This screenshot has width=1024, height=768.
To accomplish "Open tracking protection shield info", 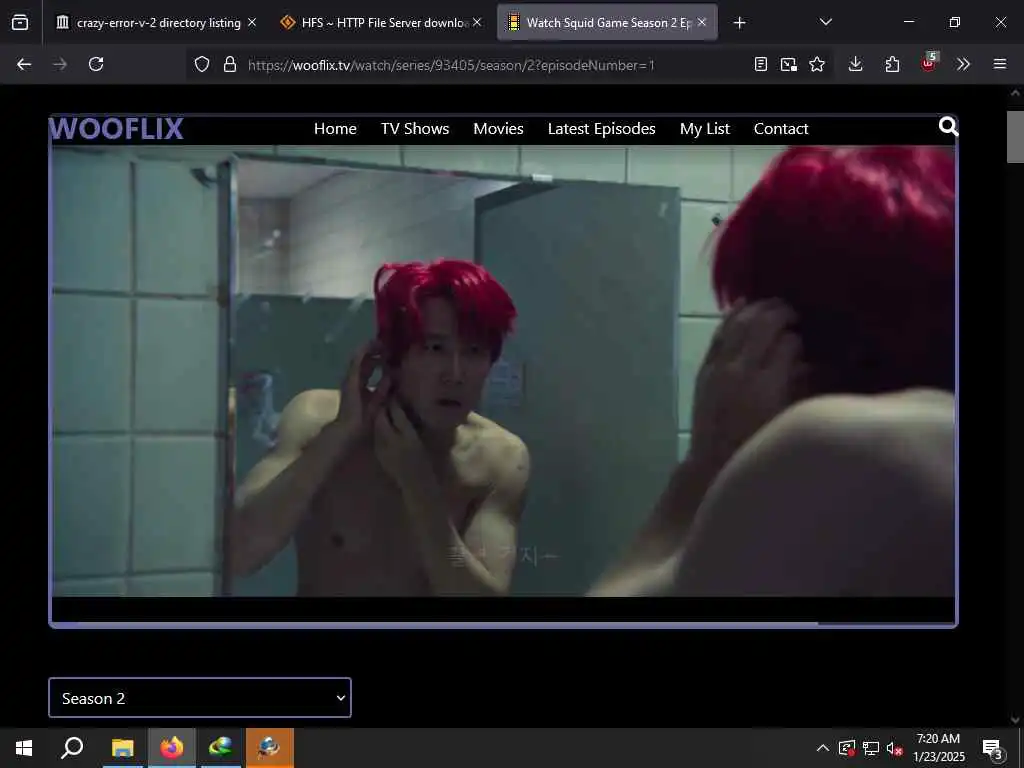I will pyautogui.click(x=202, y=64).
